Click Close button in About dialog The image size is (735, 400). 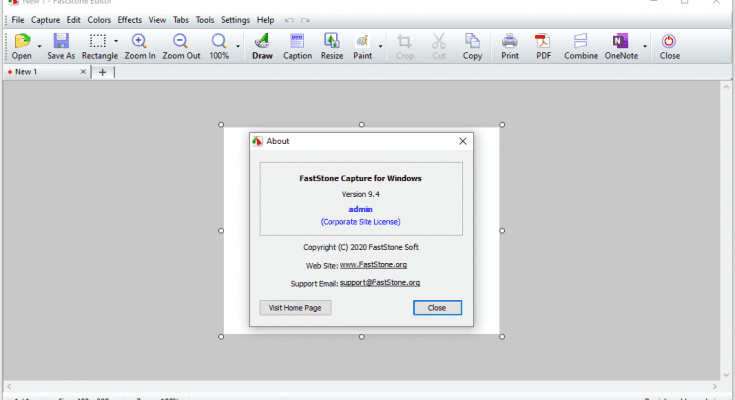(x=437, y=308)
